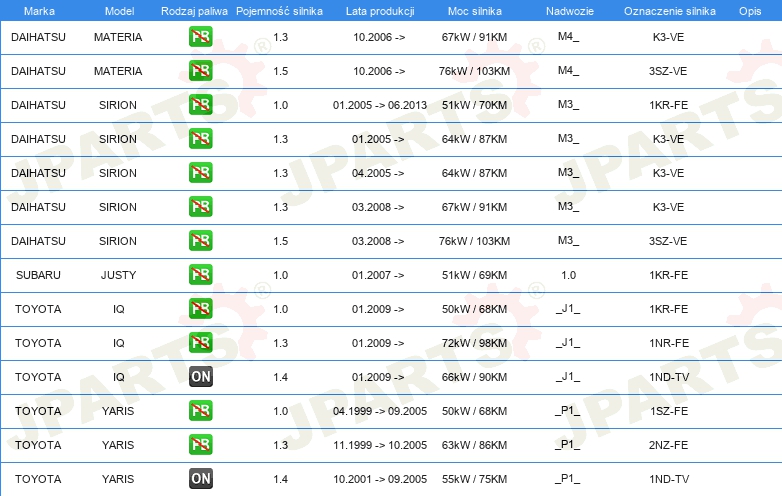The image size is (782, 496).
Task: Click petrol icon in Sirion 1.5 row
Action: point(200,241)
